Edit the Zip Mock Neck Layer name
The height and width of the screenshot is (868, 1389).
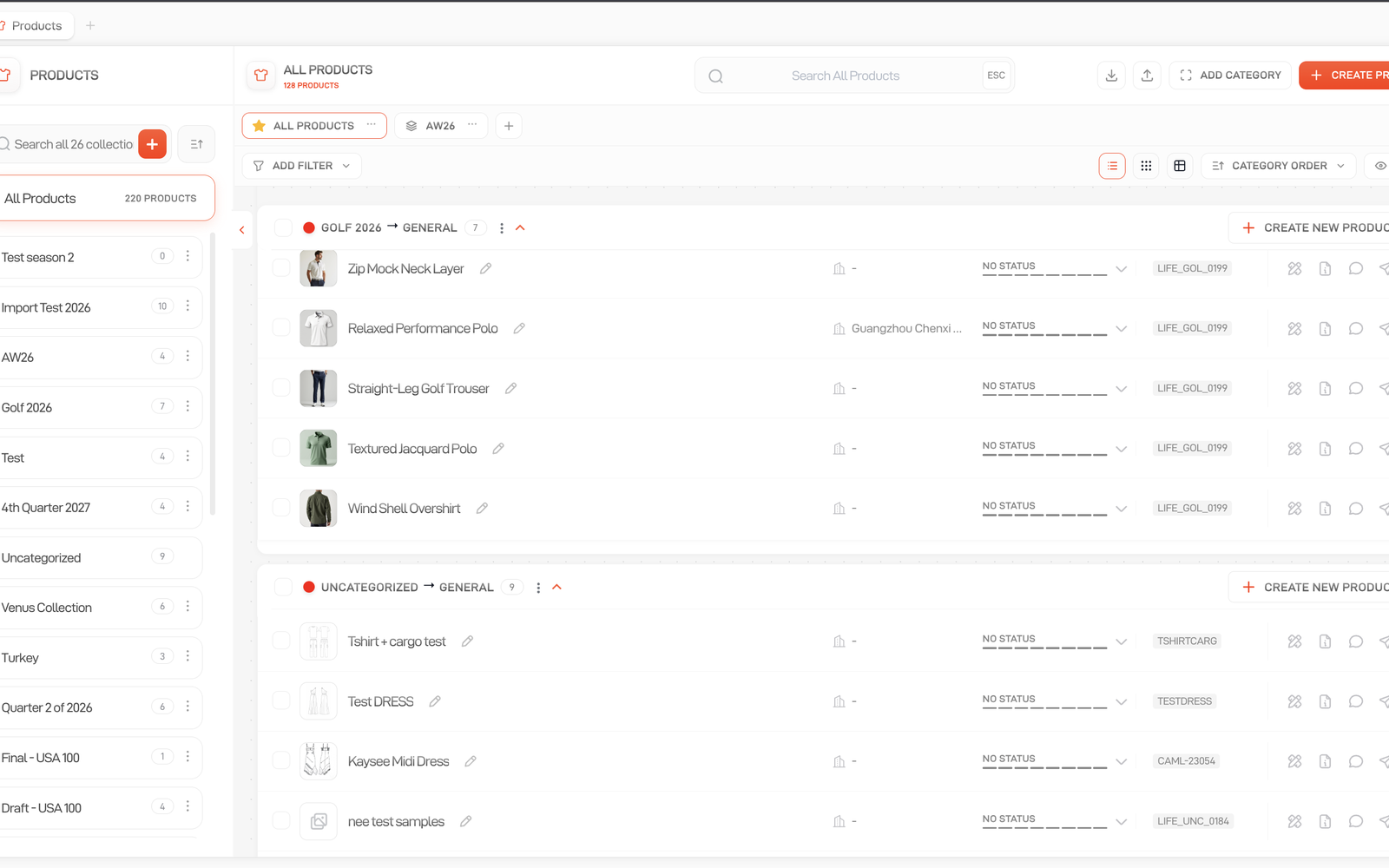click(x=486, y=269)
